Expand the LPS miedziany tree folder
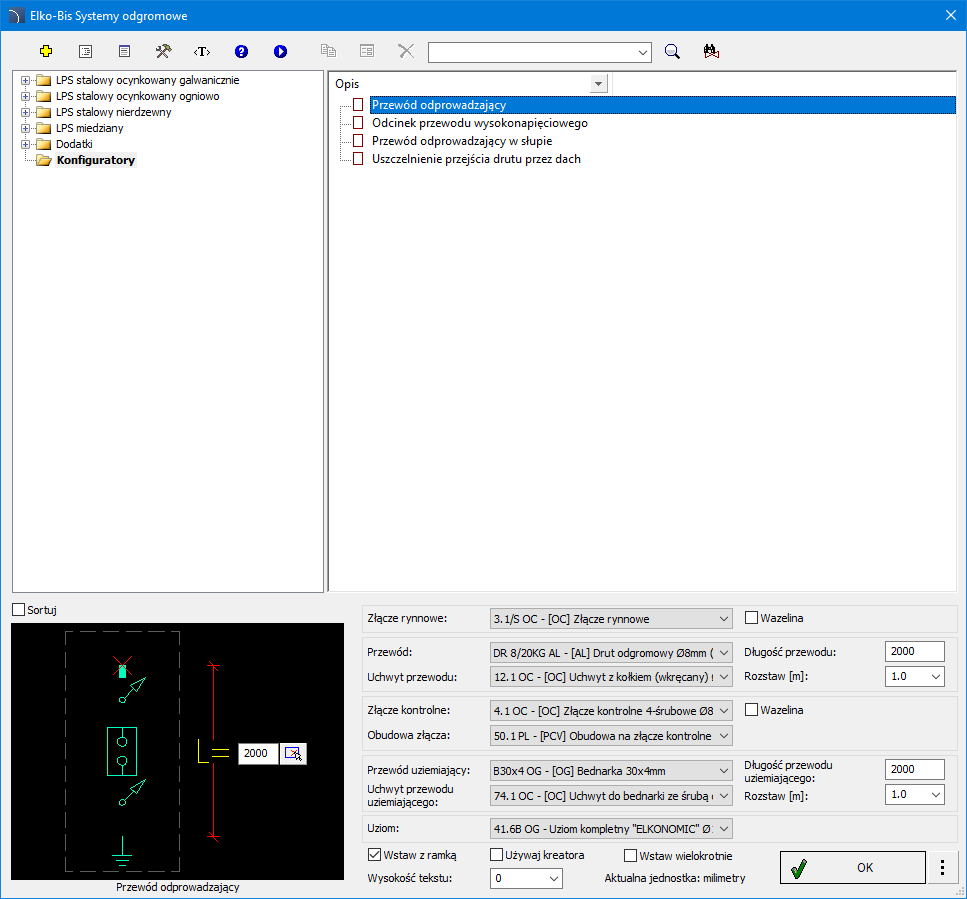967x899 pixels. click(25, 128)
